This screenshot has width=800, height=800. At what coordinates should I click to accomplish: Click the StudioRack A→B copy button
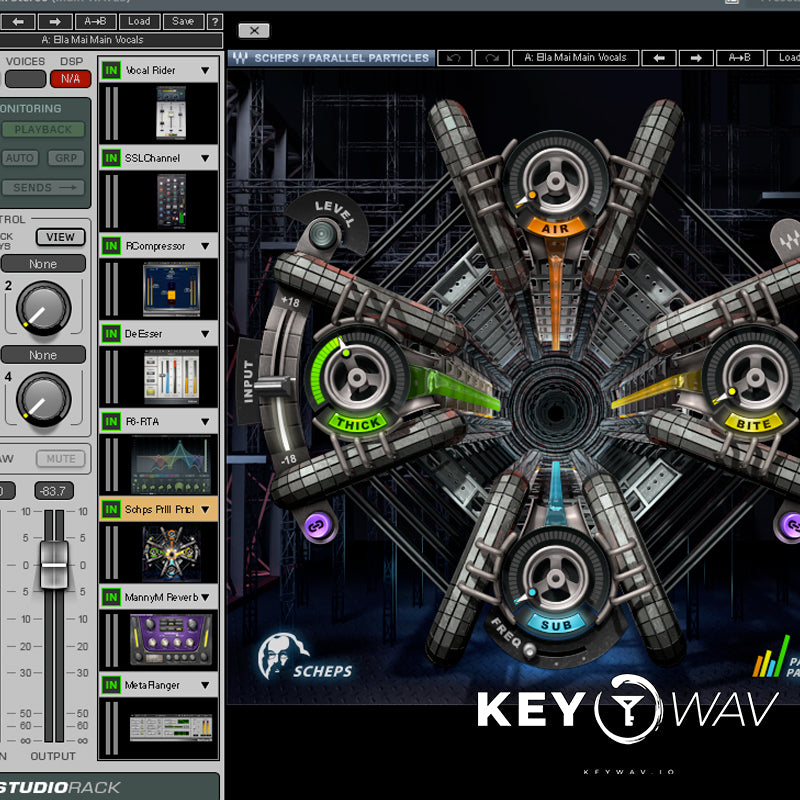(95, 21)
